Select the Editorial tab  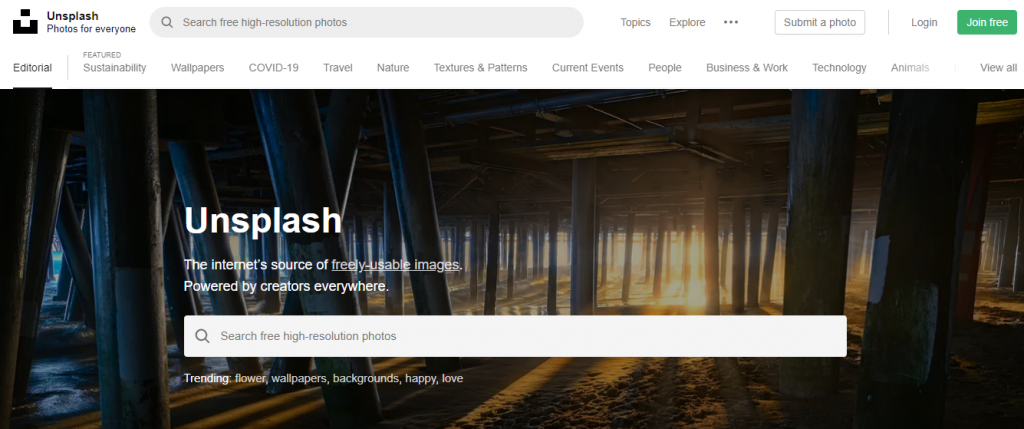pyautogui.click(x=32, y=67)
